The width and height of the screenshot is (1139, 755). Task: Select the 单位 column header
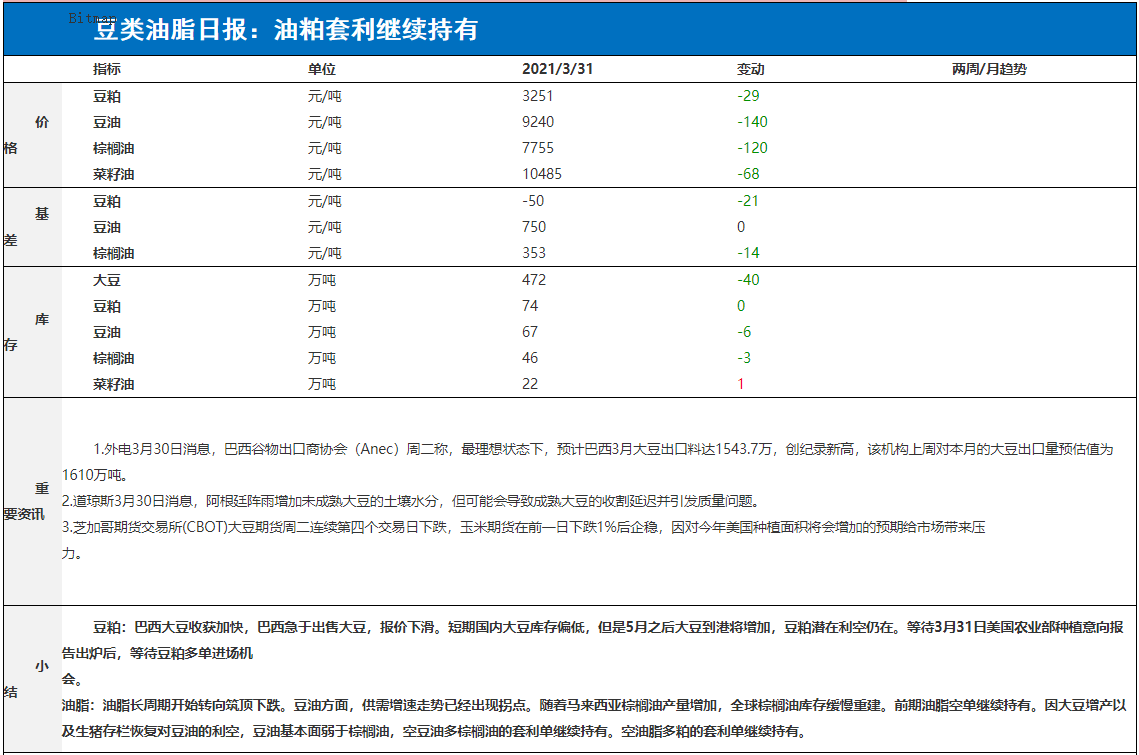click(x=322, y=69)
